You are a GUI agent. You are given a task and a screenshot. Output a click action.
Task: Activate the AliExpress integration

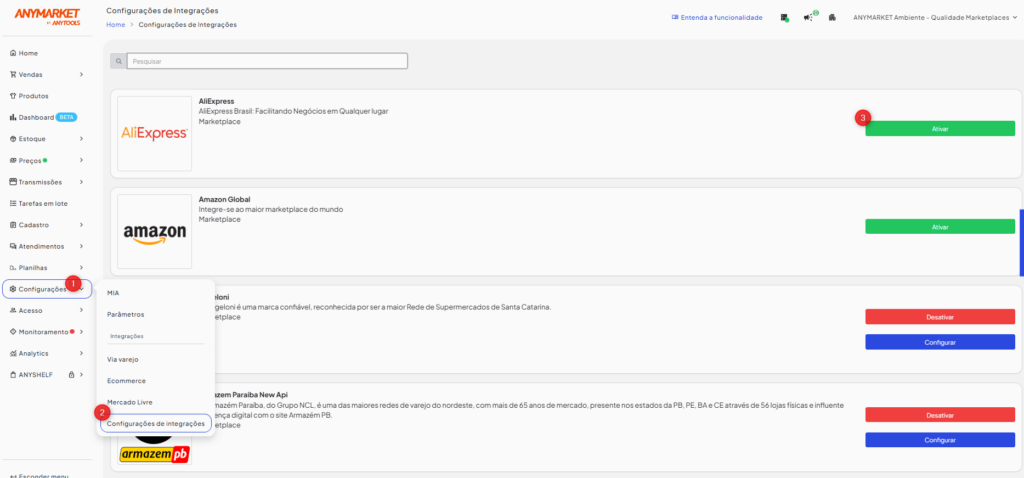(939, 129)
